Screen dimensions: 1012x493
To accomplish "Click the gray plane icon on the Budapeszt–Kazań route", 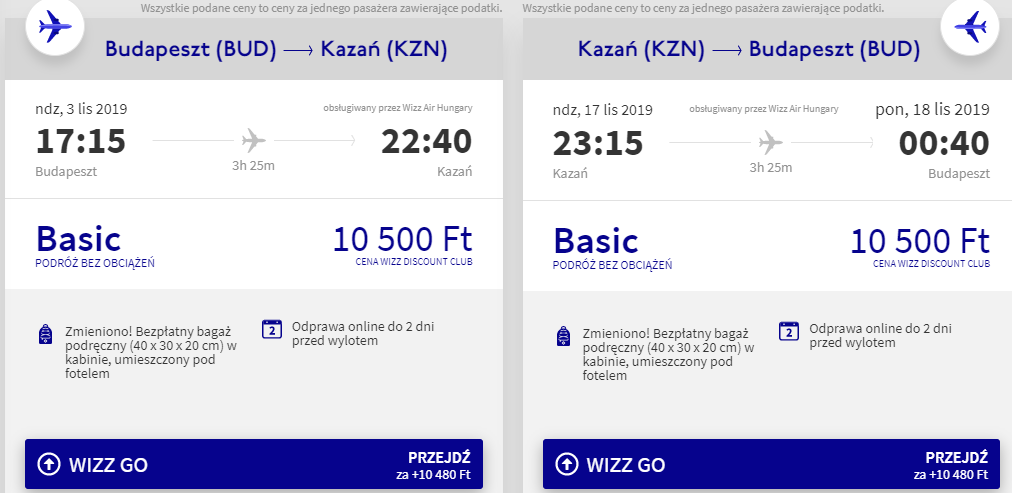I will click(254, 140).
